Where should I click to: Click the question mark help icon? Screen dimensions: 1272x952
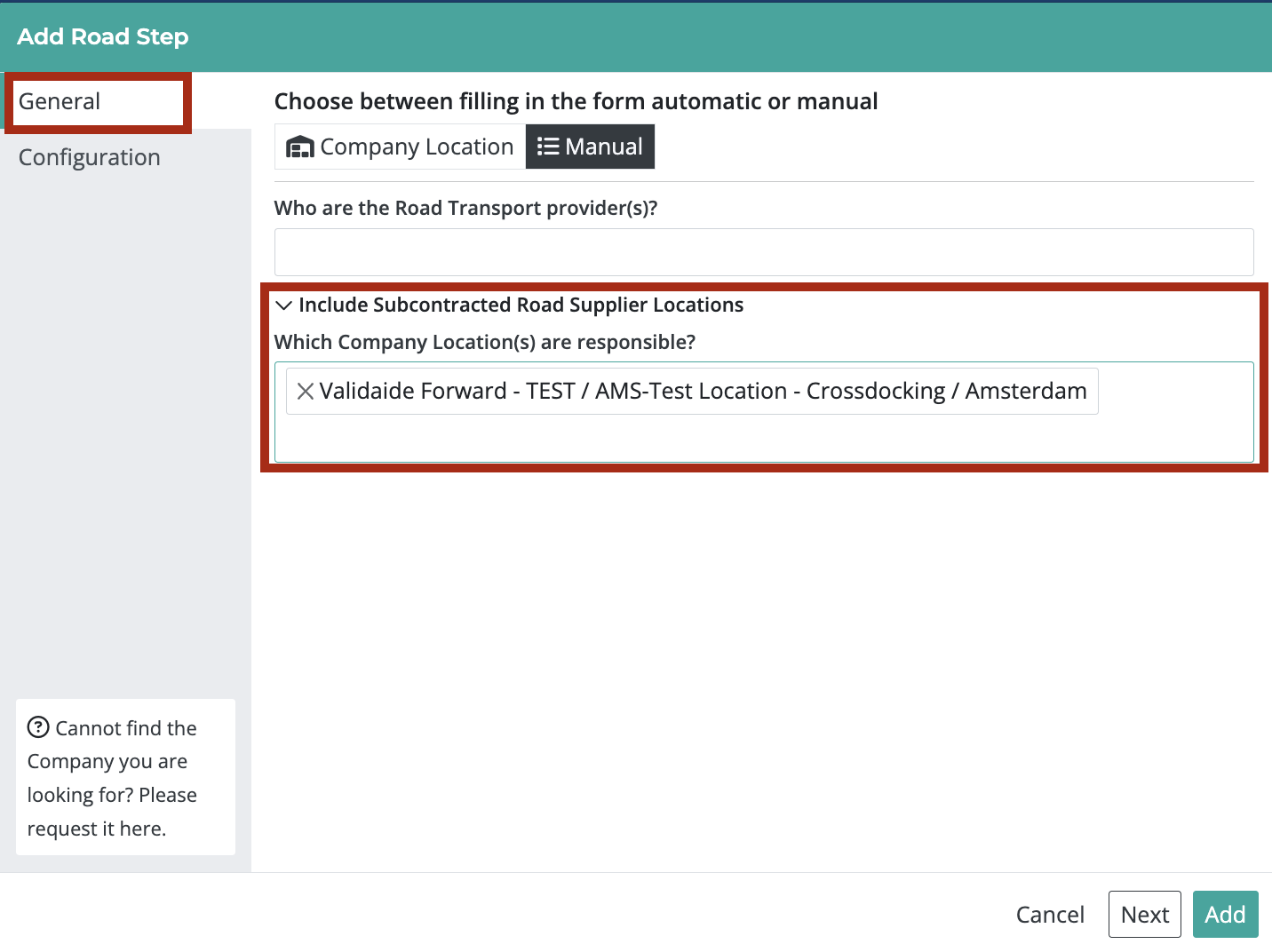coord(39,727)
